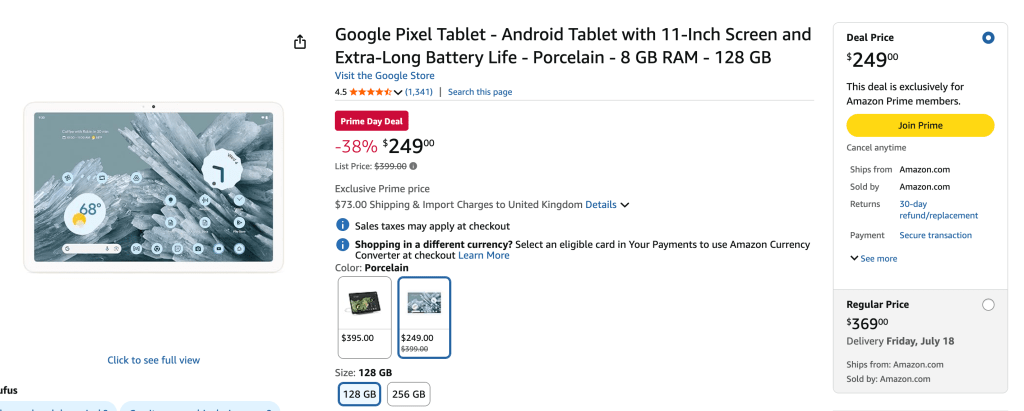
Task: Select the $395.00 color swatch
Action: (365, 316)
